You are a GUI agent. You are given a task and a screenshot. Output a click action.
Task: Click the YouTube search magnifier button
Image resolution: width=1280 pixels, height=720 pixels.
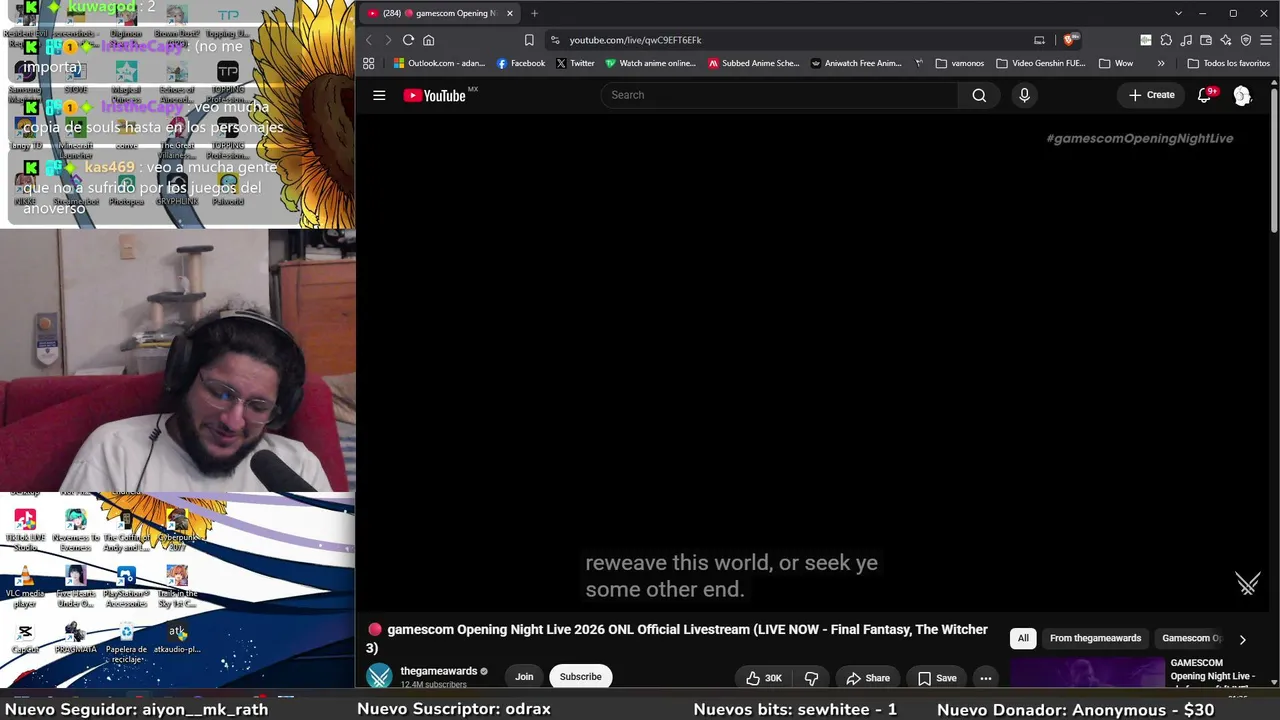[979, 95]
